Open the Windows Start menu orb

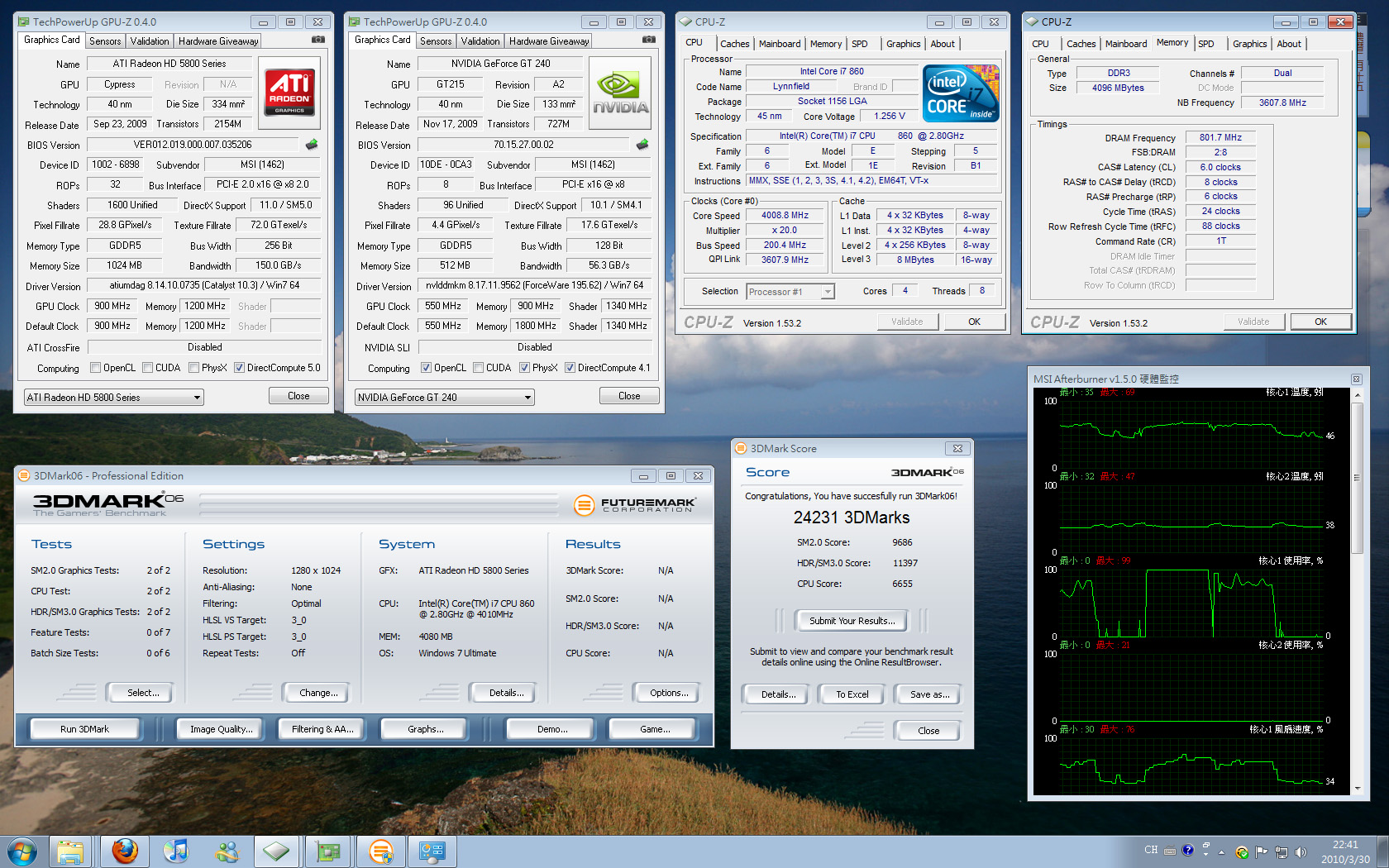pyautogui.click(x=22, y=851)
